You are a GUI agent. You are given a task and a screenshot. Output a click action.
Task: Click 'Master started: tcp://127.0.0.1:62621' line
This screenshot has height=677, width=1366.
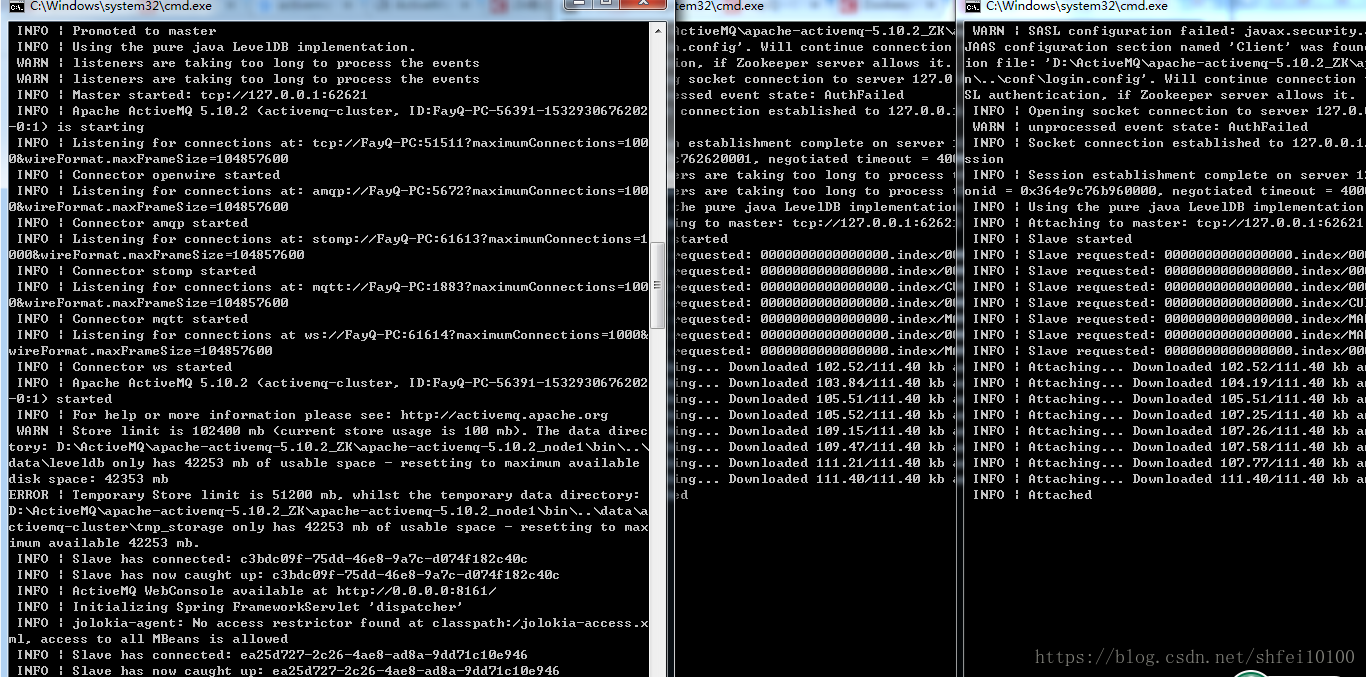pyautogui.click(x=192, y=95)
